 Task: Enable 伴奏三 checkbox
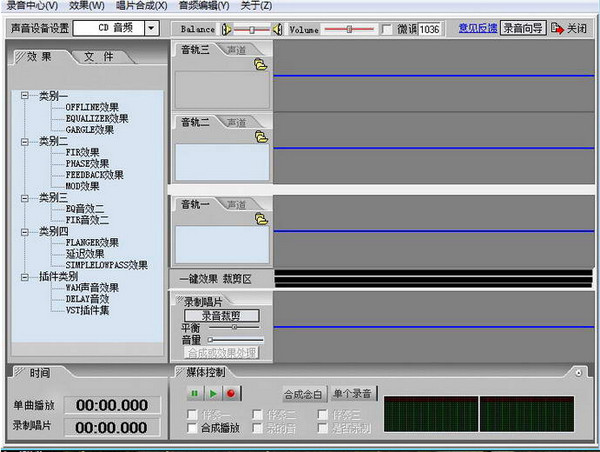323,414
